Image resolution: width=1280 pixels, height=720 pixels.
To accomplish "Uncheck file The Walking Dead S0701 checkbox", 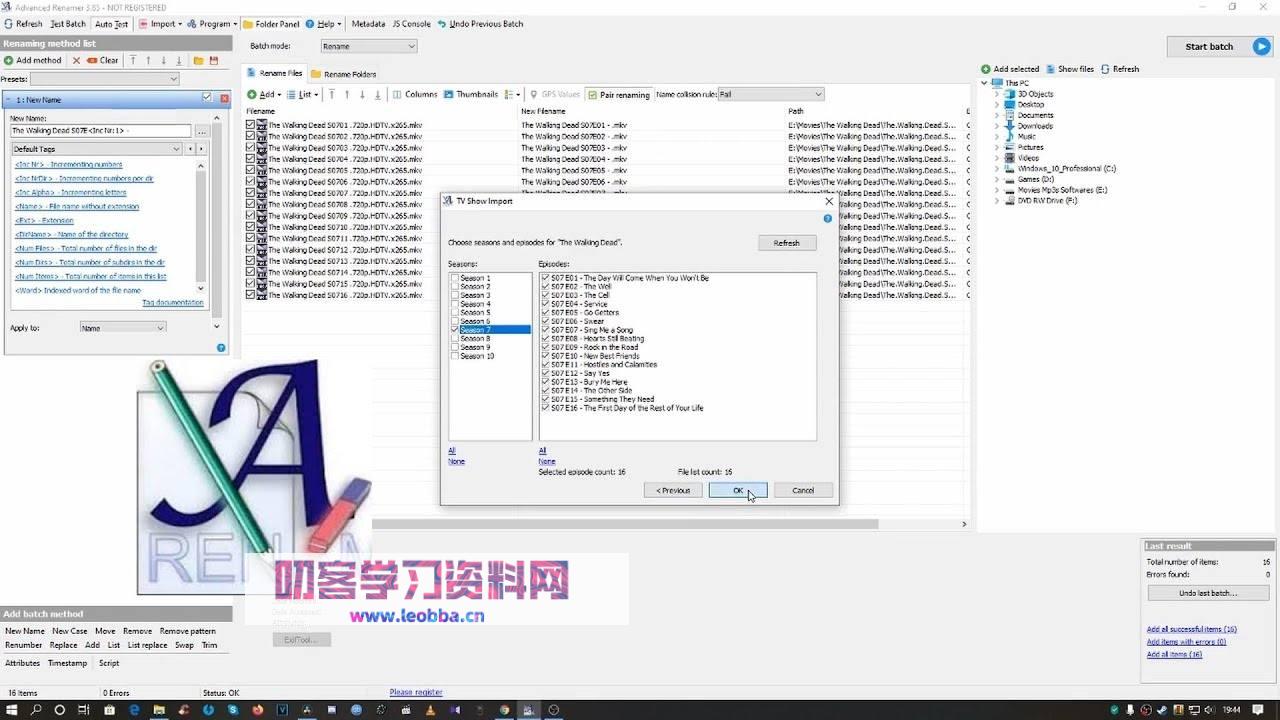I will pos(251,125).
